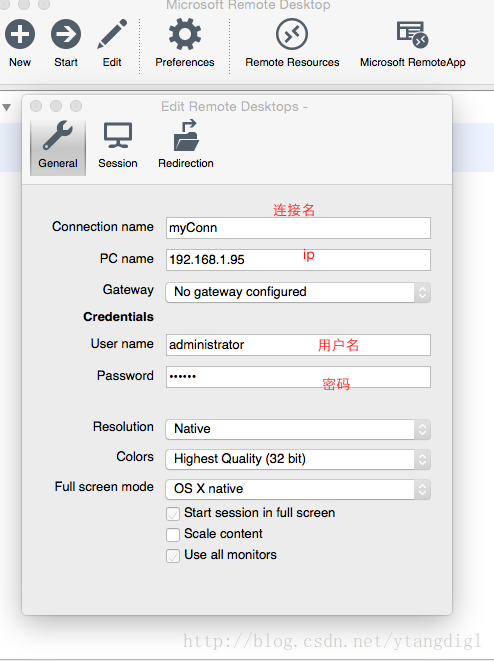Click the PC name field
Screen dimensions: 494x661
pyautogui.click(x=298, y=260)
